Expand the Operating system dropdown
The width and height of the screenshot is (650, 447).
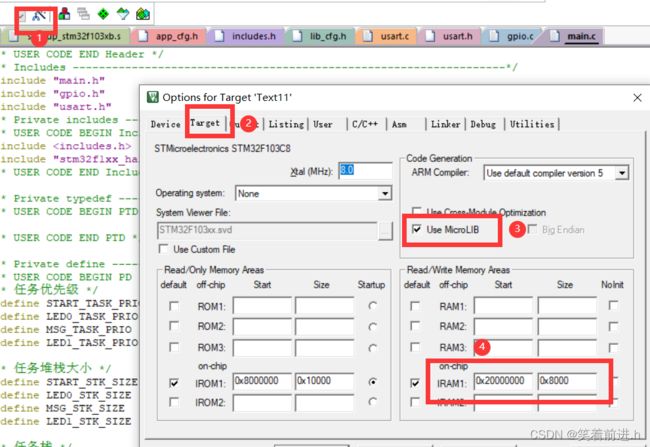[x=385, y=194]
